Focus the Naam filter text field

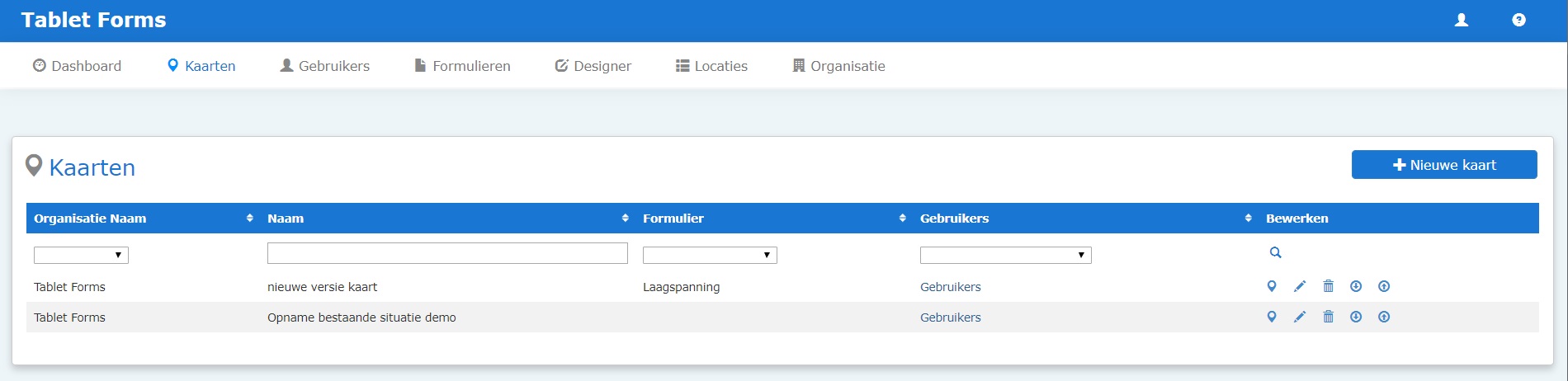[447, 253]
